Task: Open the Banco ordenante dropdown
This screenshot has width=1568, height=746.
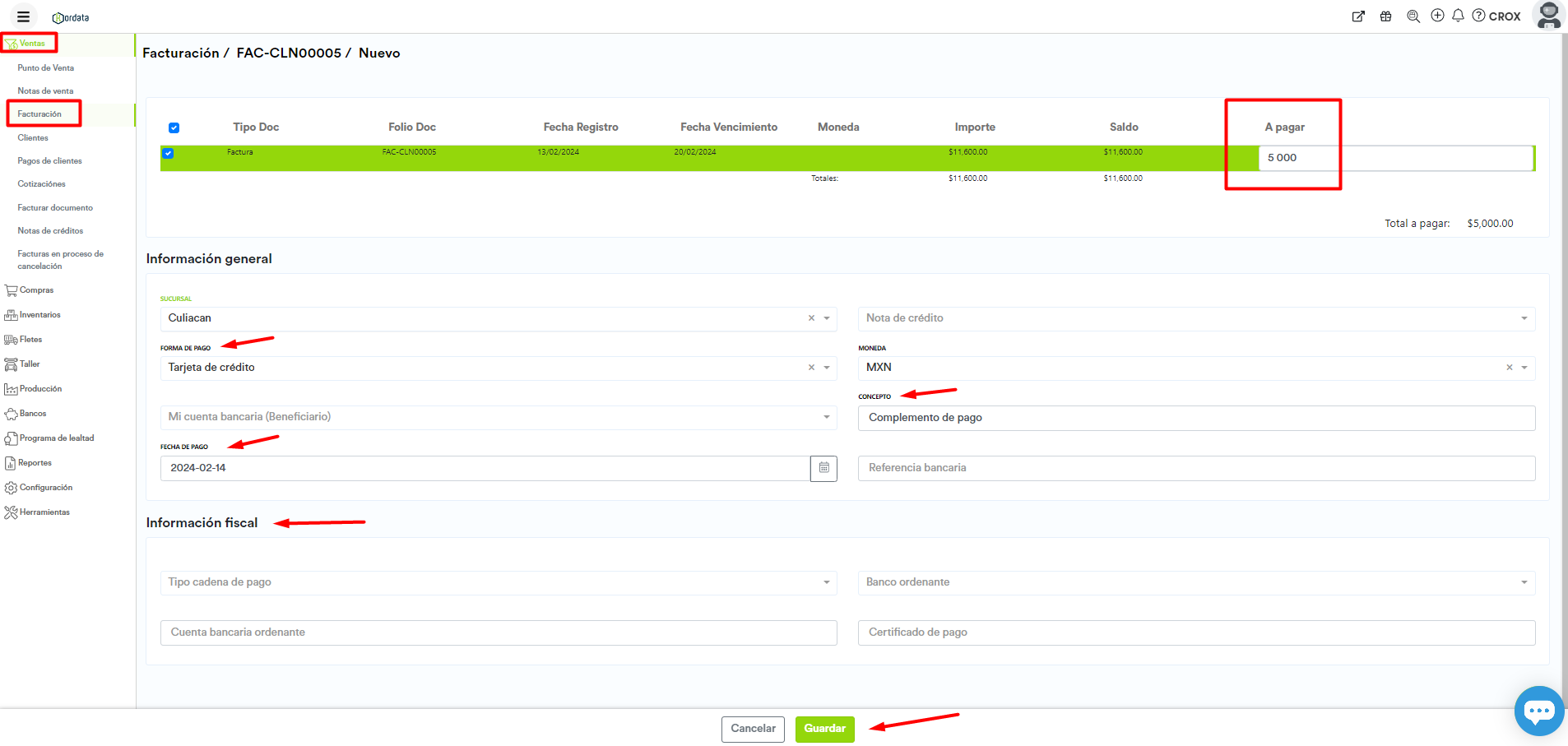Action: pos(1524,582)
